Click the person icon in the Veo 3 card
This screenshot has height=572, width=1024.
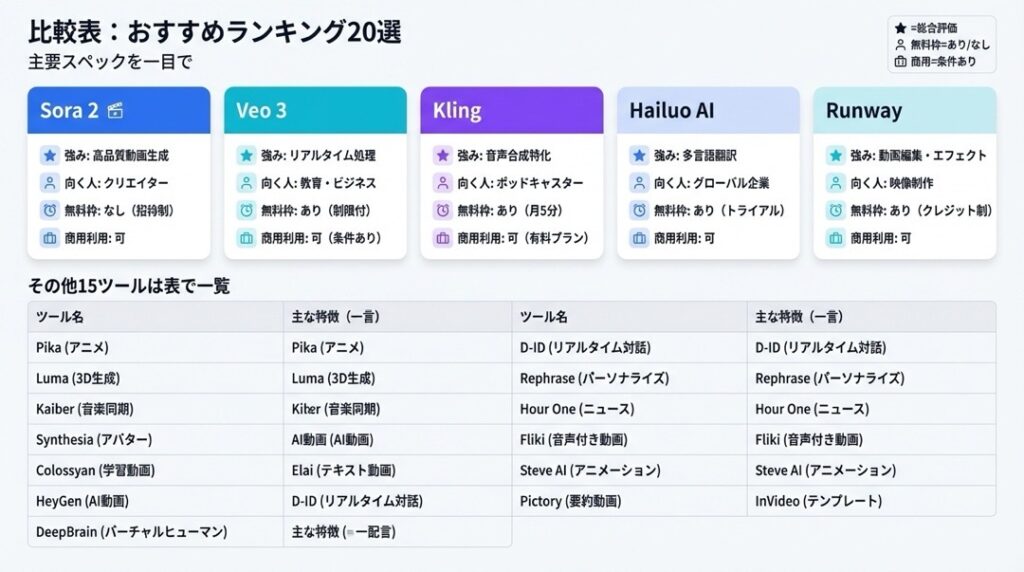coord(246,183)
